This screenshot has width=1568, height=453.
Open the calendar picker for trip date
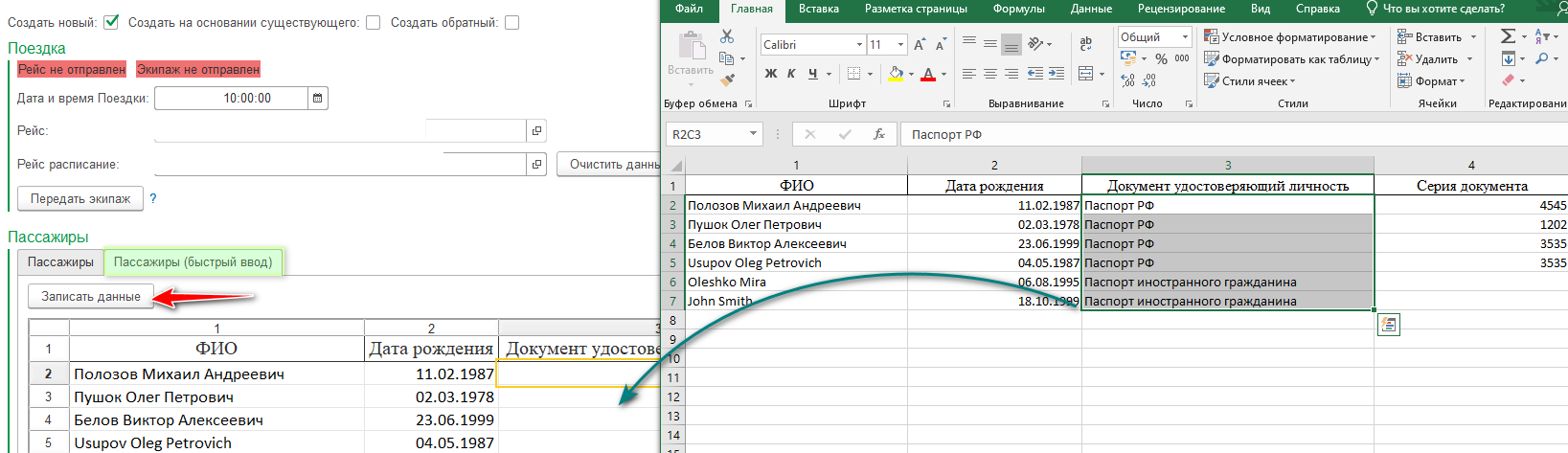coord(319,99)
